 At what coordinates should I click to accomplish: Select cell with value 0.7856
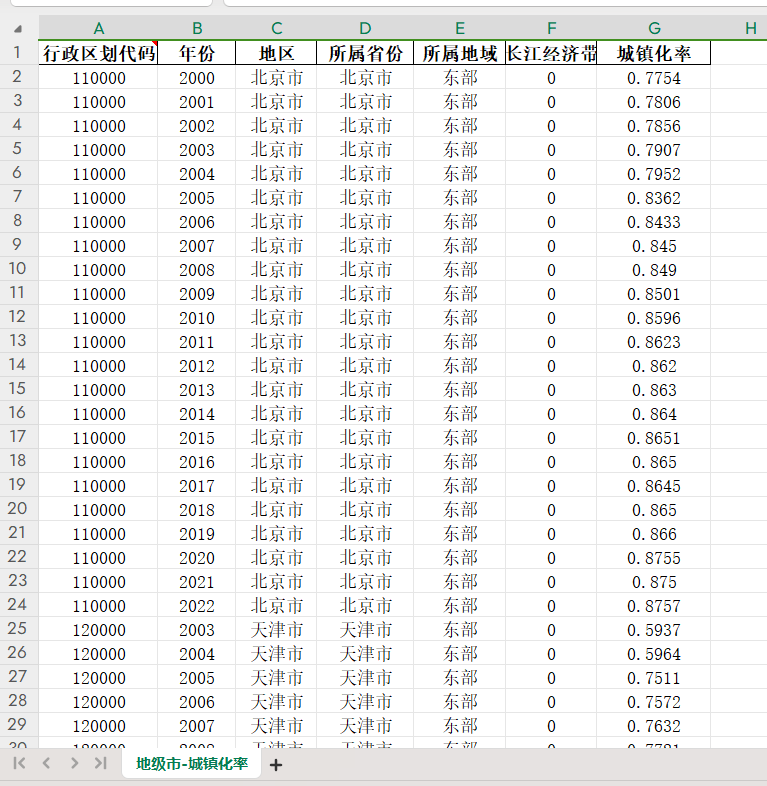tap(654, 126)
